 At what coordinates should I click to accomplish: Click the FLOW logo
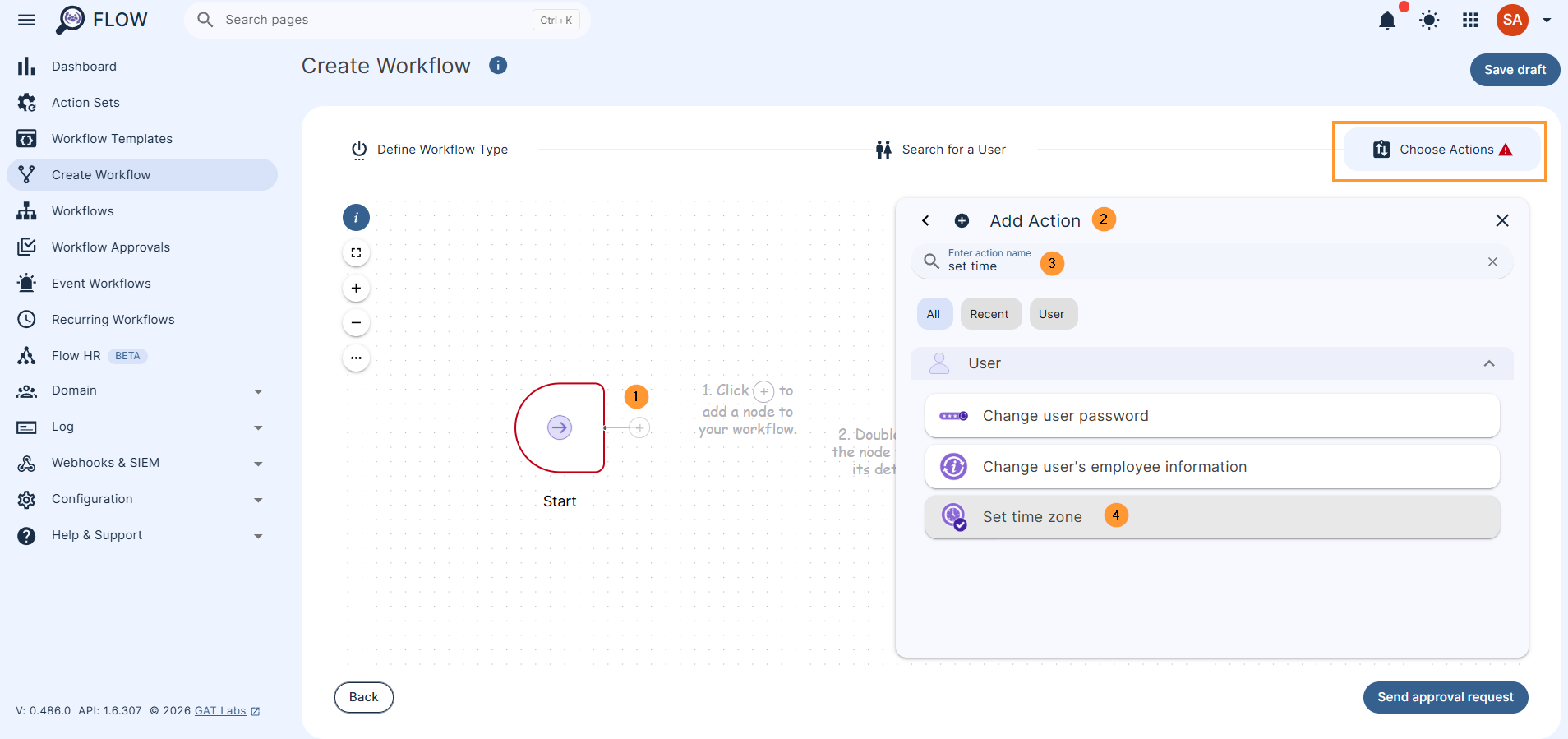click(102, 20)
